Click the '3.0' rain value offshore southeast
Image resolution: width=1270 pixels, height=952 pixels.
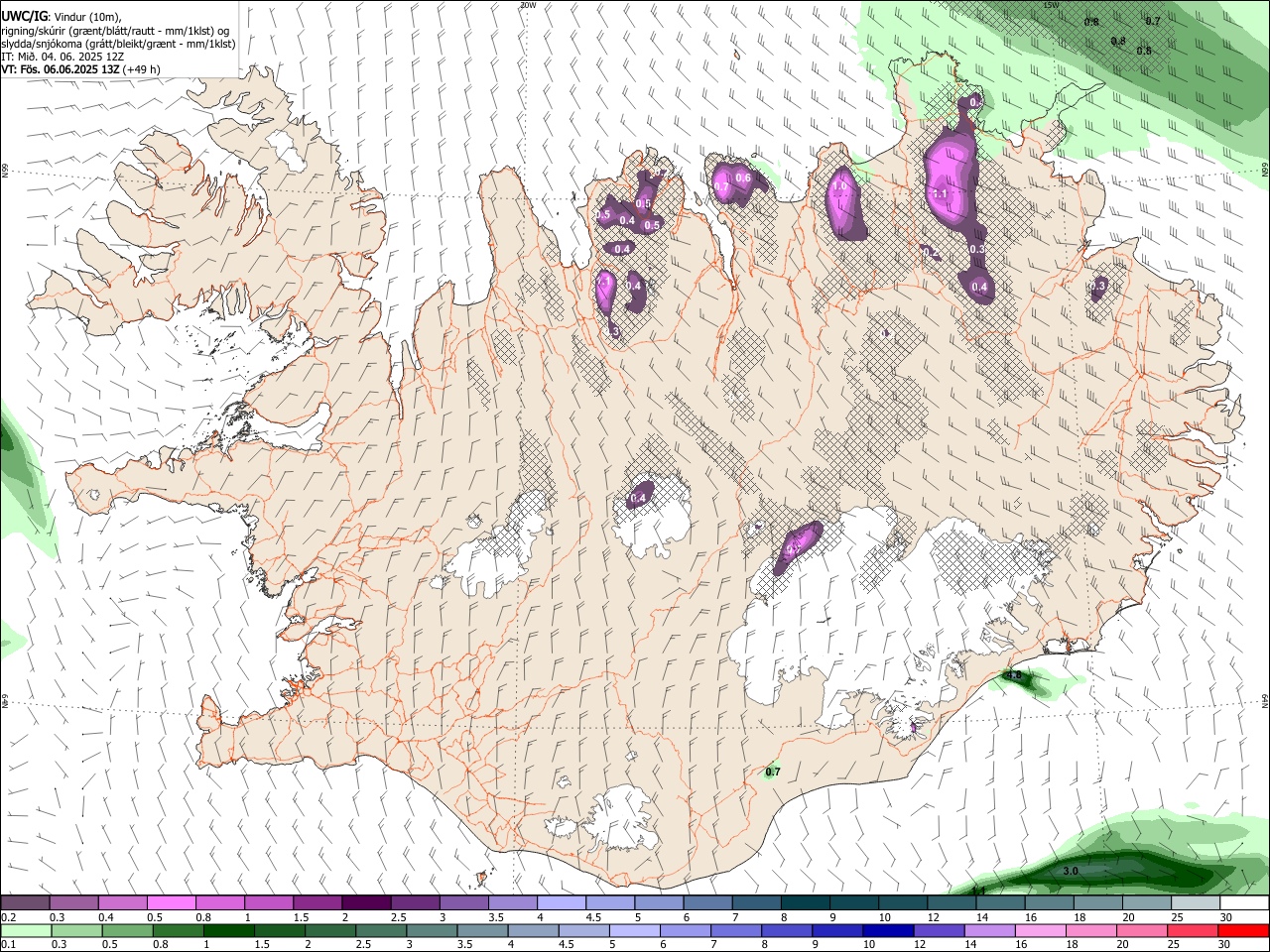click(x=1071, y=871)
